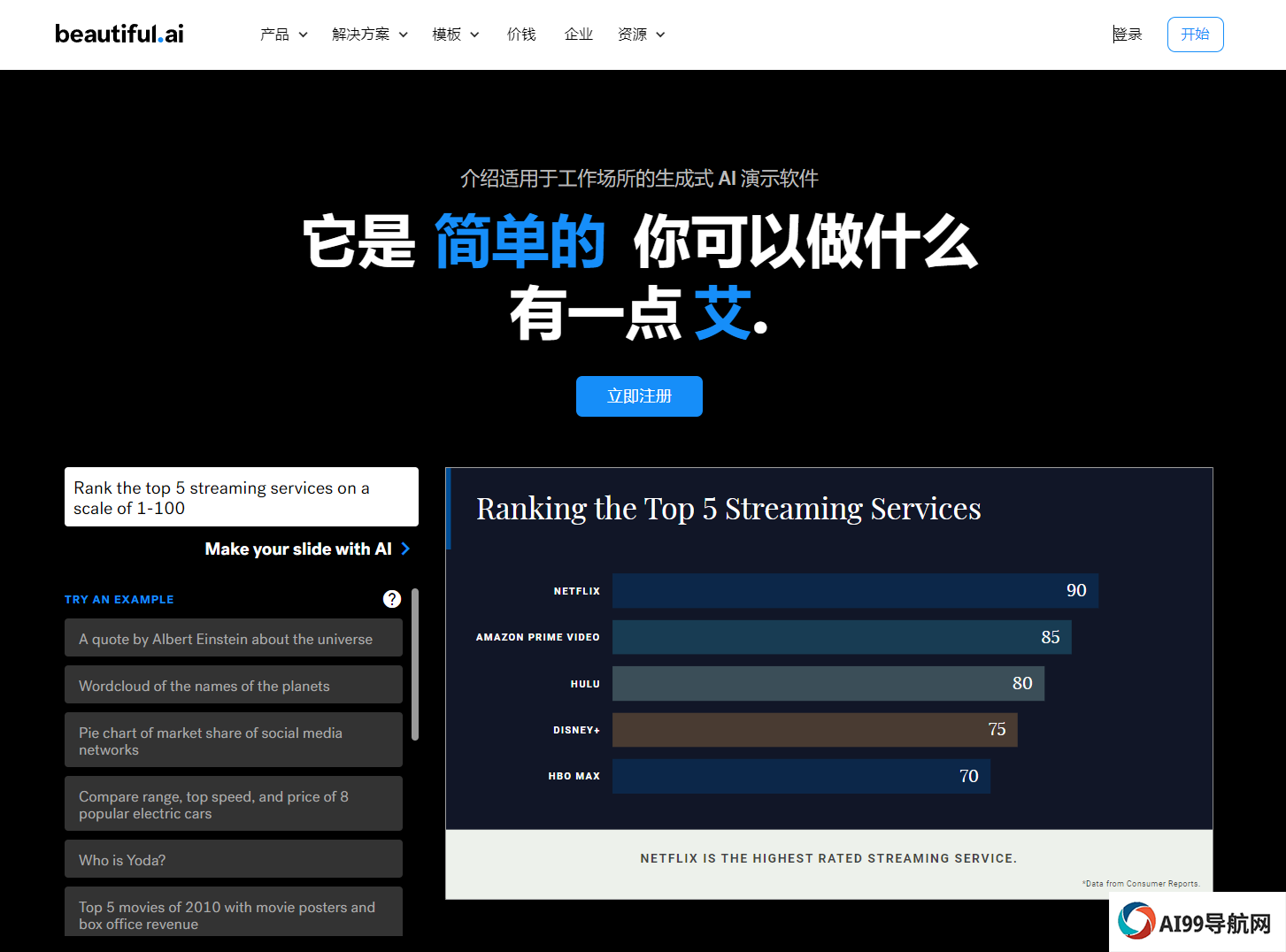Select the Top 5 movies of 2010 example
1286x952 pixels.
pyautogui.click(x=234, y=912)
